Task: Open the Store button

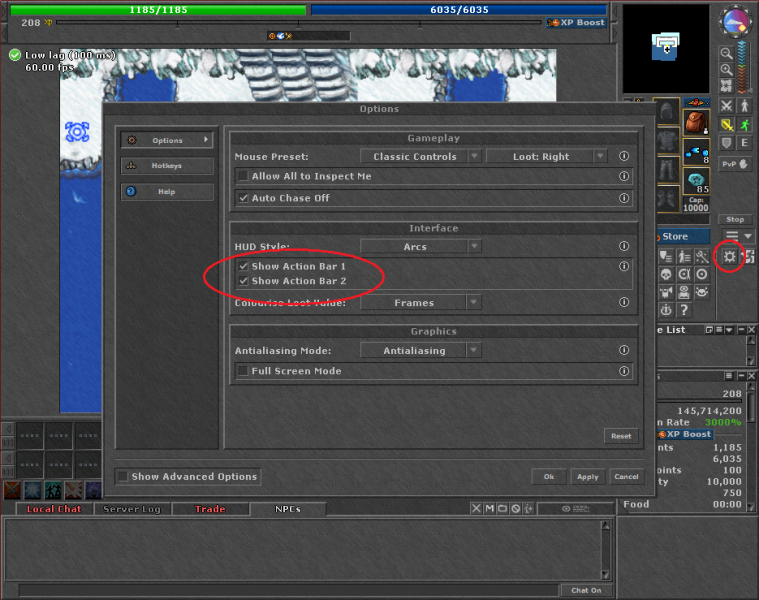Action: coord(683,236)
